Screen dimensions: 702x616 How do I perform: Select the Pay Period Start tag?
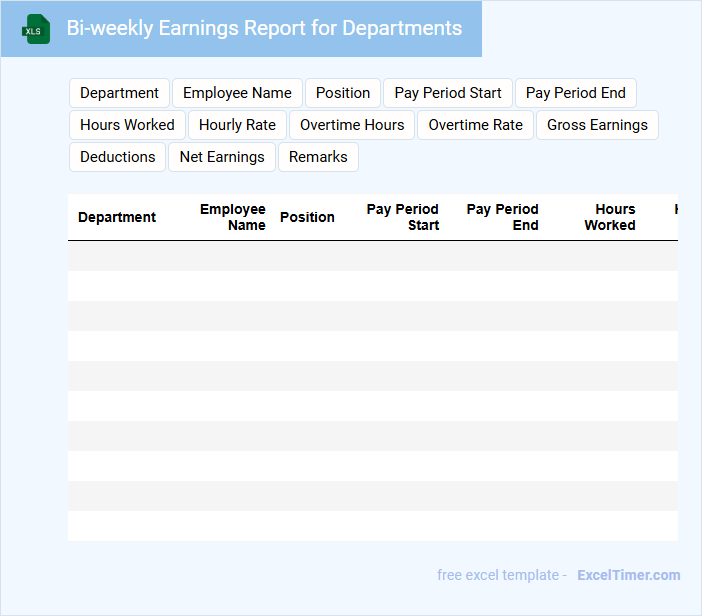pyautogui.click(x=448, y=93)
